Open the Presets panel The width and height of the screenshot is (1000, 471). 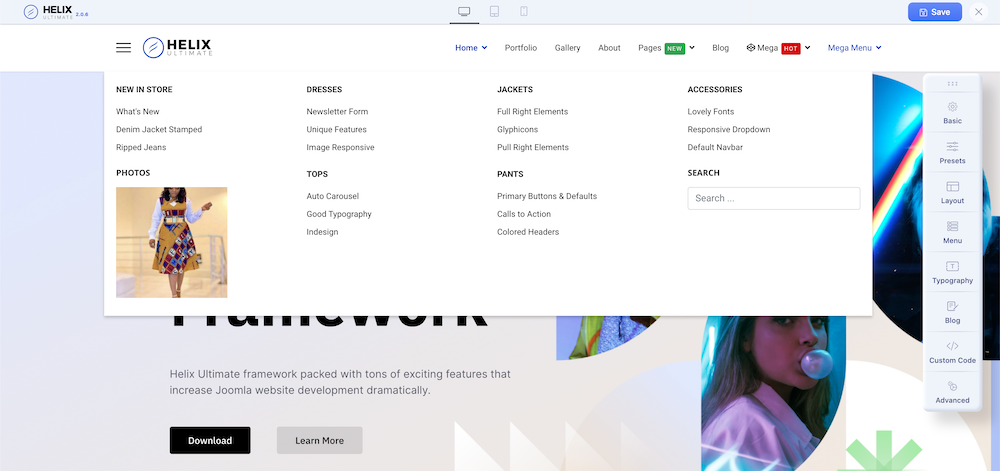pos(952,152)
